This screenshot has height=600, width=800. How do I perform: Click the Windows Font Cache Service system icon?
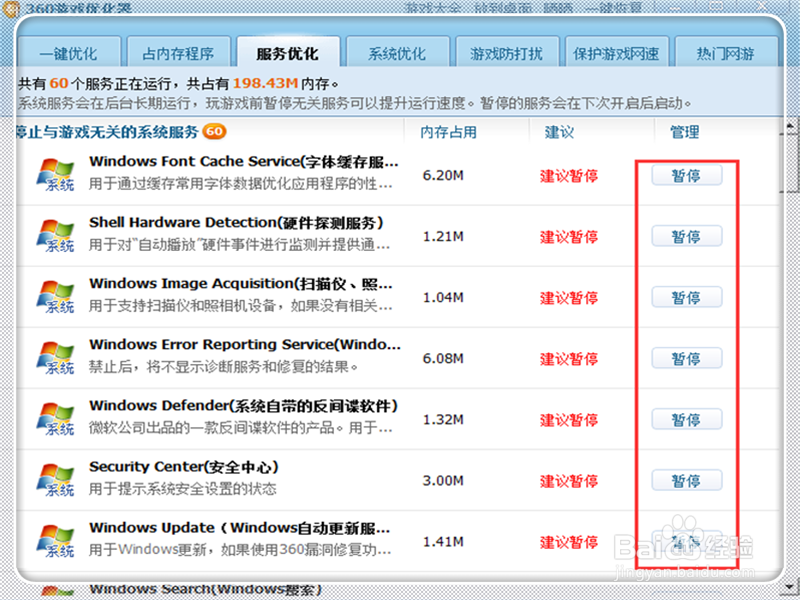click(x=55, y=174)
